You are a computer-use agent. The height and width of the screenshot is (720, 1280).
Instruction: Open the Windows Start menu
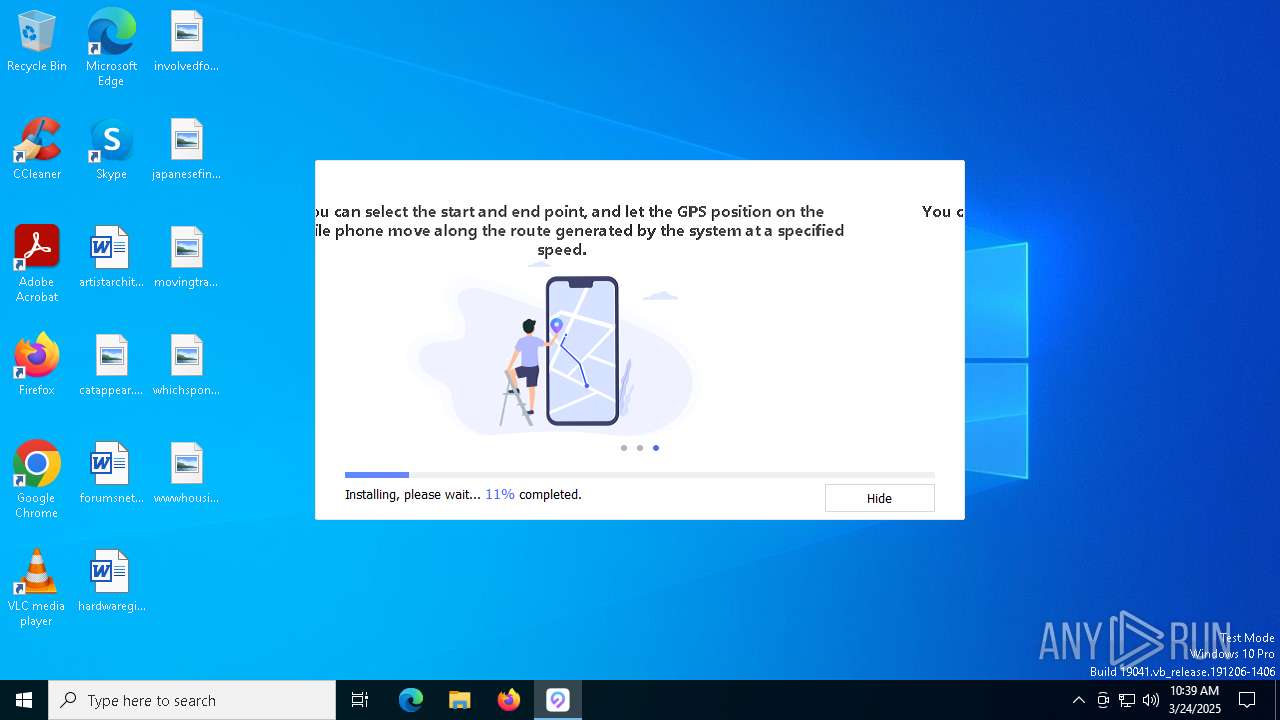tap(24, 700)
